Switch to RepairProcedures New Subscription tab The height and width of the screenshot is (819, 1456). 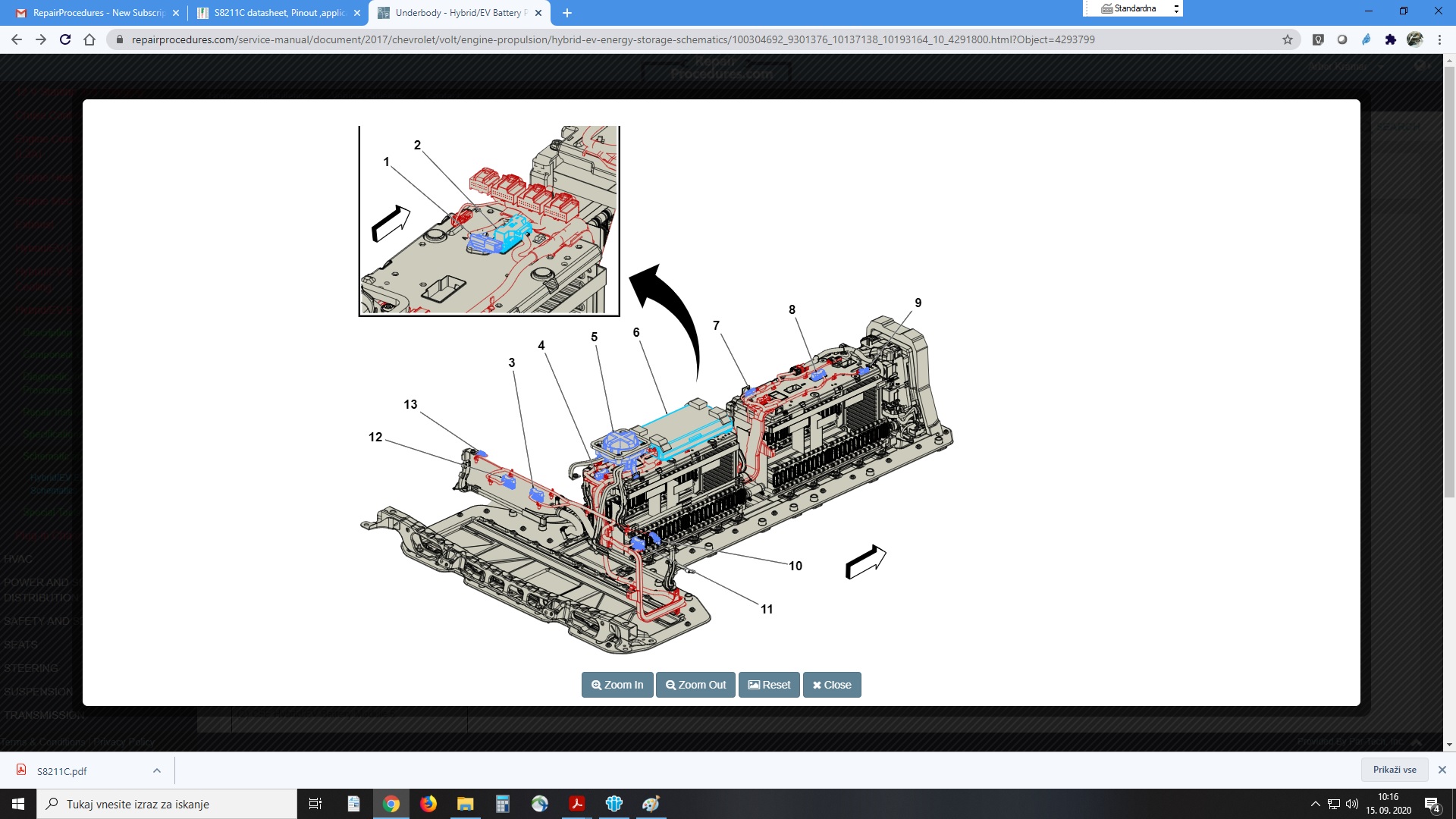pyautogui.click(x=97, y=13)
